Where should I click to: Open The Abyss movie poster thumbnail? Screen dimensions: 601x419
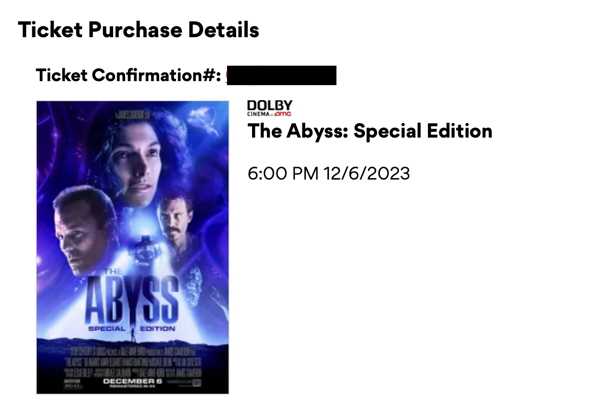(x=133, y=247)
